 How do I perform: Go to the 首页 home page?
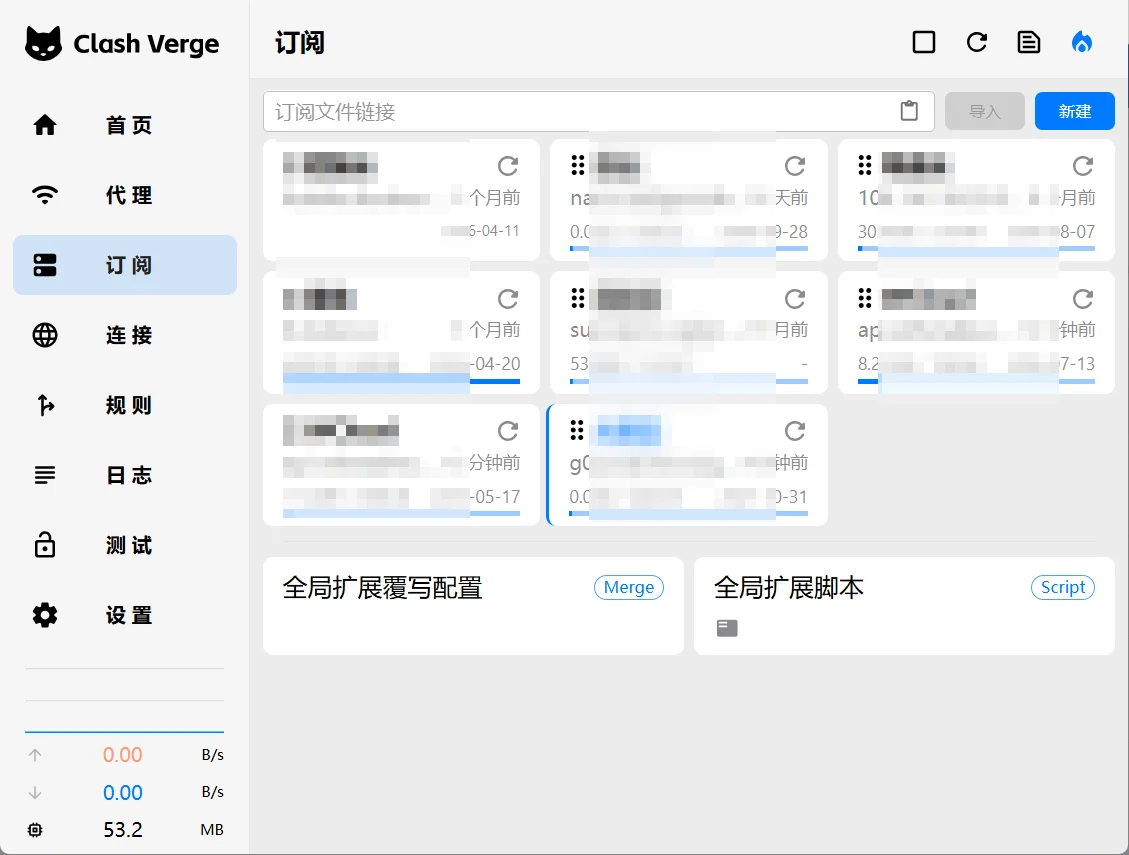[x=125, y=125]
